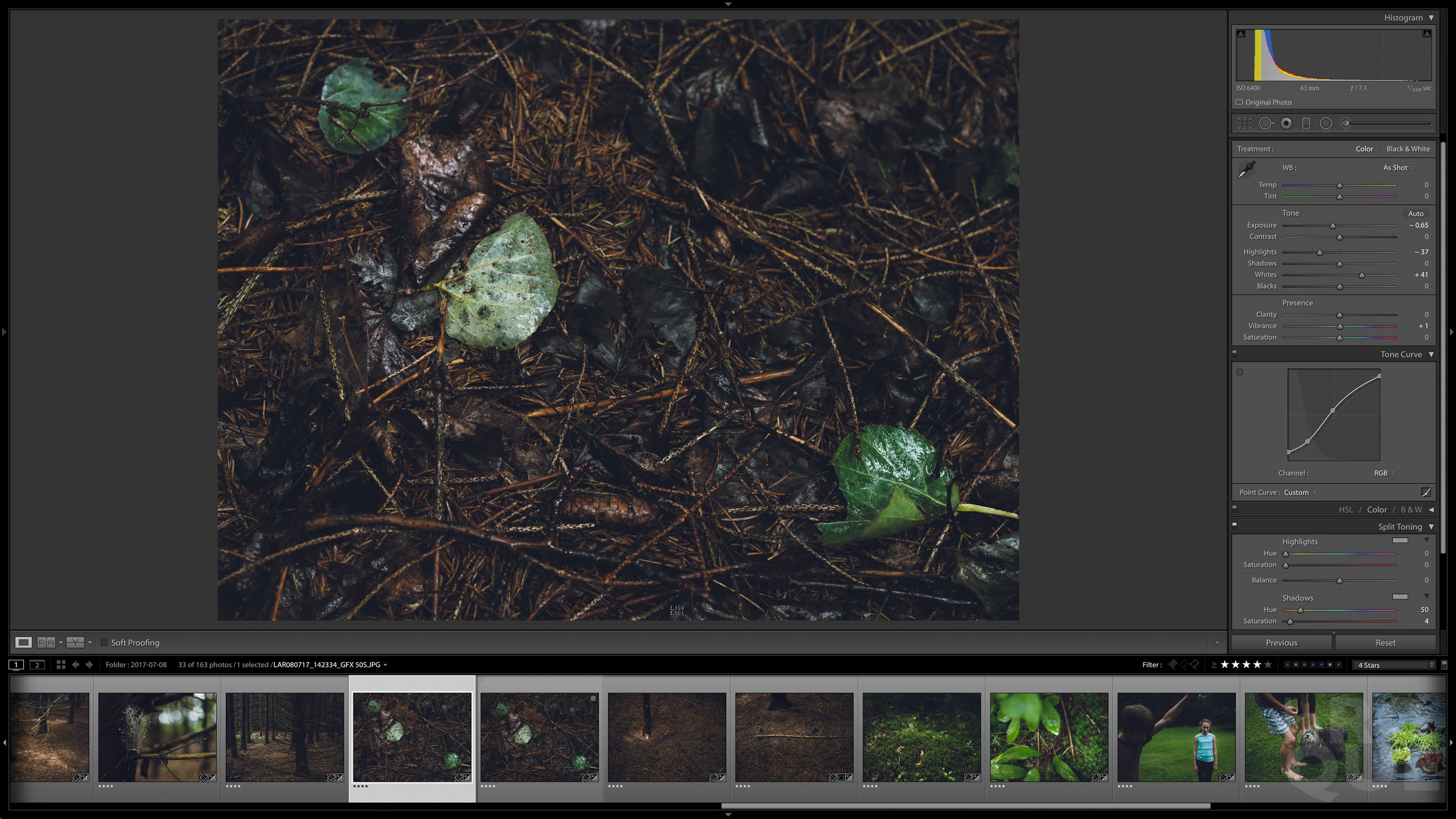This screenshot has width=1456, height=819.
Task: Click the Tone section label
Action: coord(1291,213)
